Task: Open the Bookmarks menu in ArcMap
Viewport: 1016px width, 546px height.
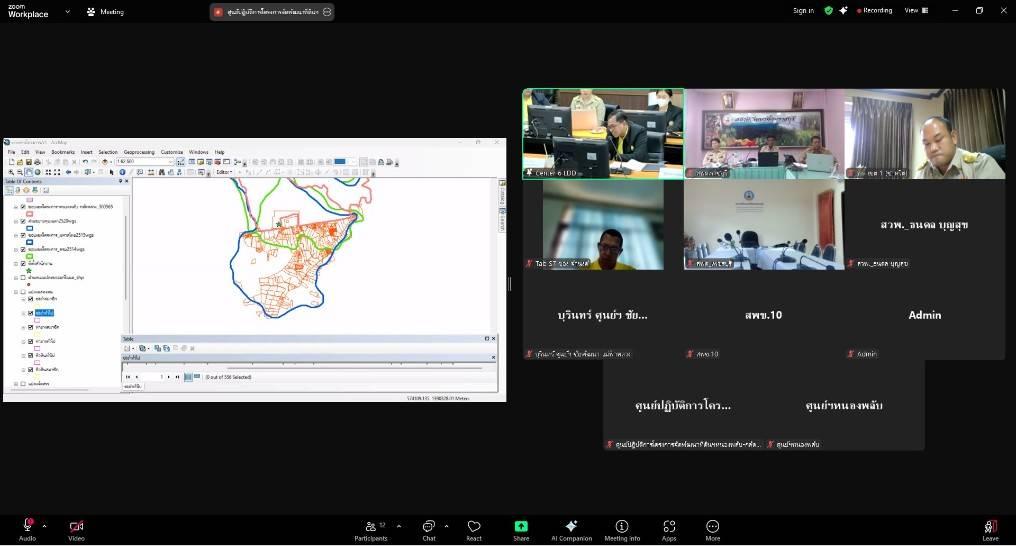Action: click(x=63, y=152)
